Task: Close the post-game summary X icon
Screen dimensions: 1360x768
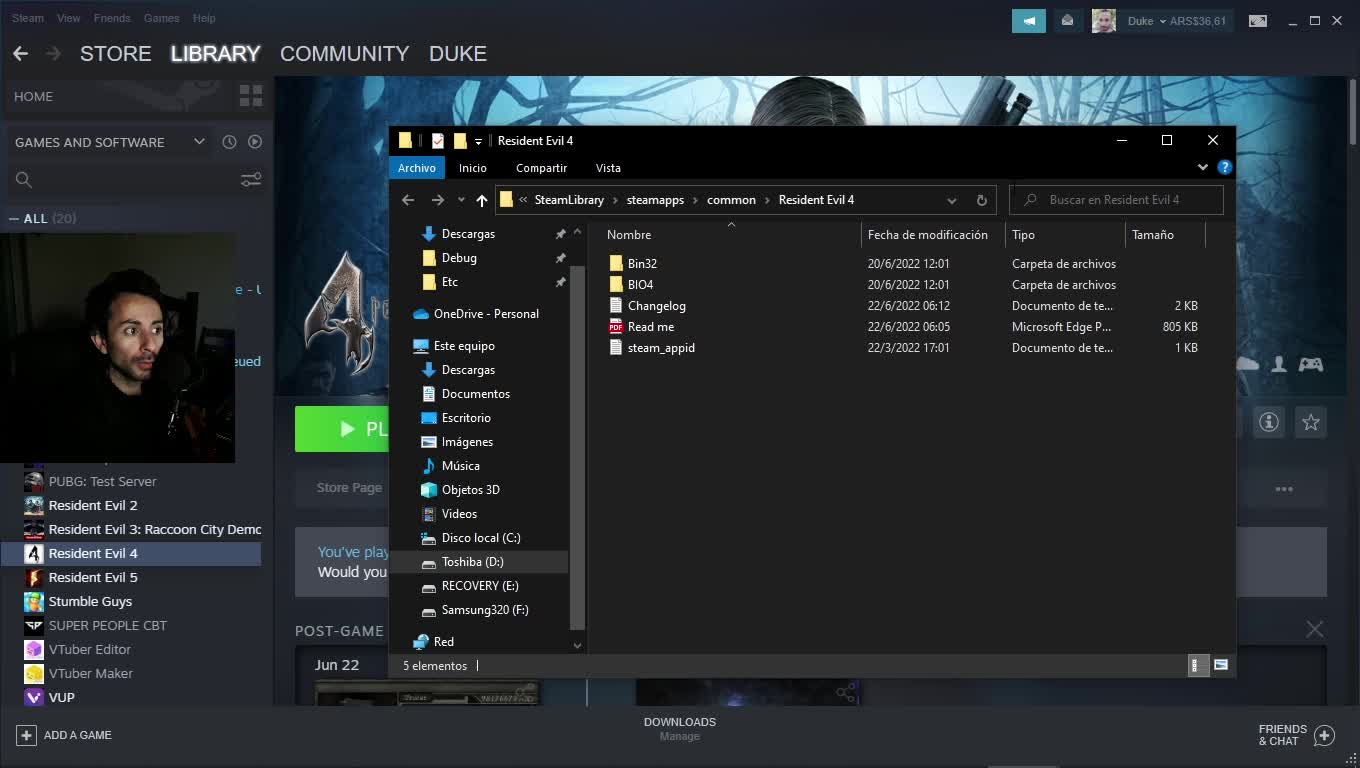Action: [1314, 629]
